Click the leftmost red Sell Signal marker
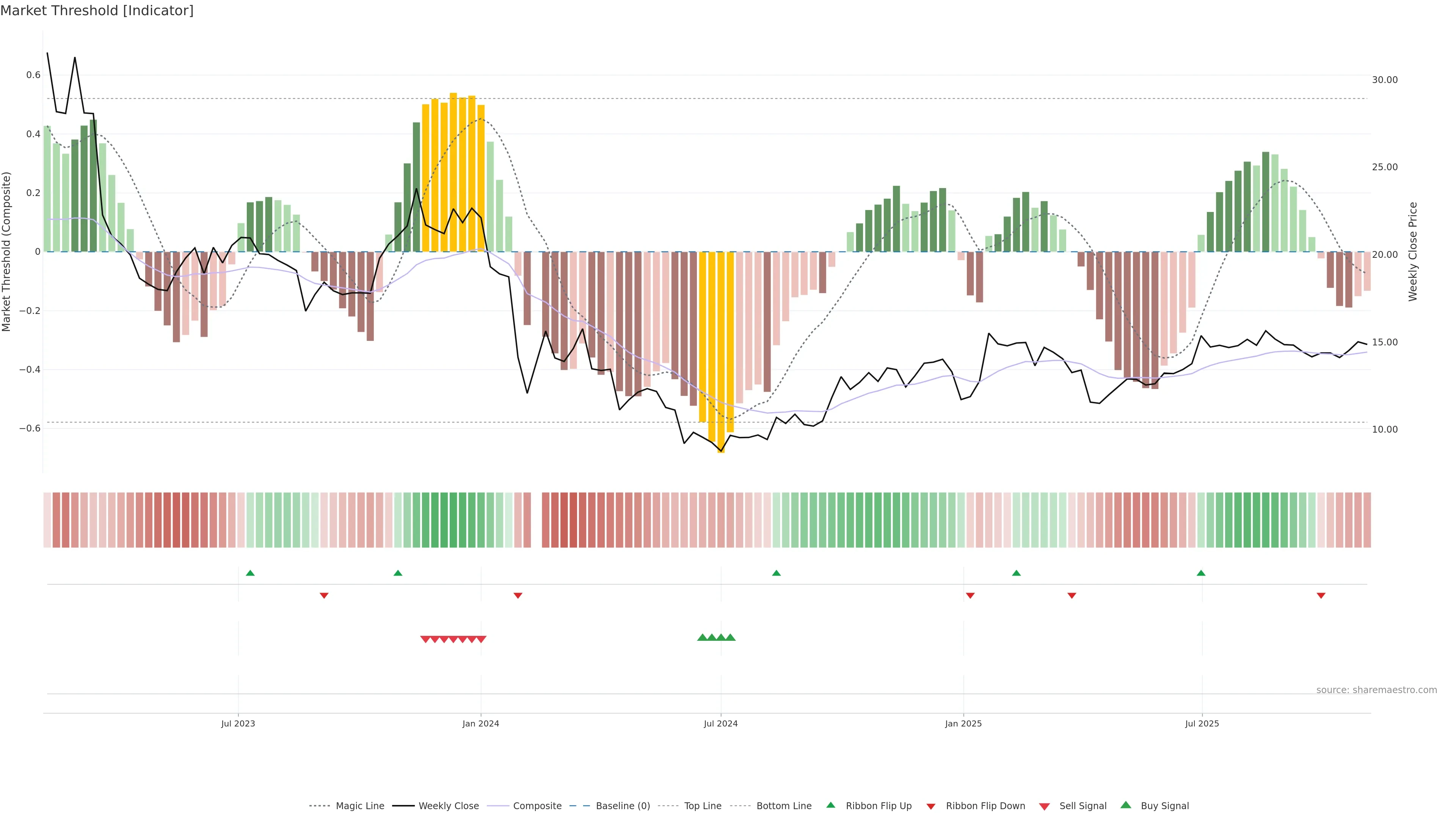Viewport: 1456px width, 819px height. pos(425,639)
